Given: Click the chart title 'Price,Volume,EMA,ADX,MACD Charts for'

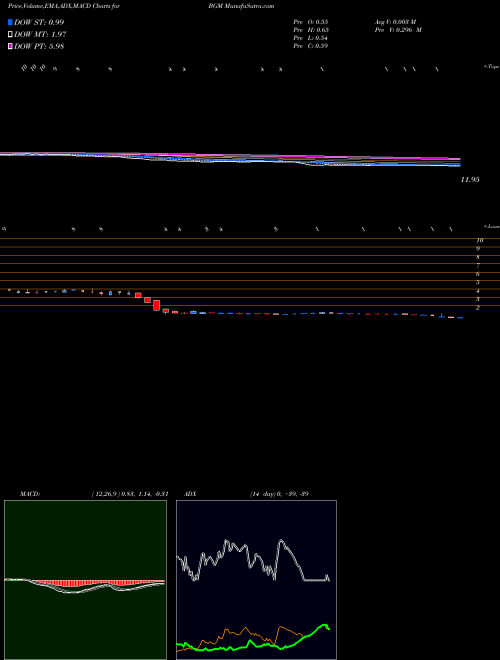Looking at the screenshot, I should coord(64,6).
